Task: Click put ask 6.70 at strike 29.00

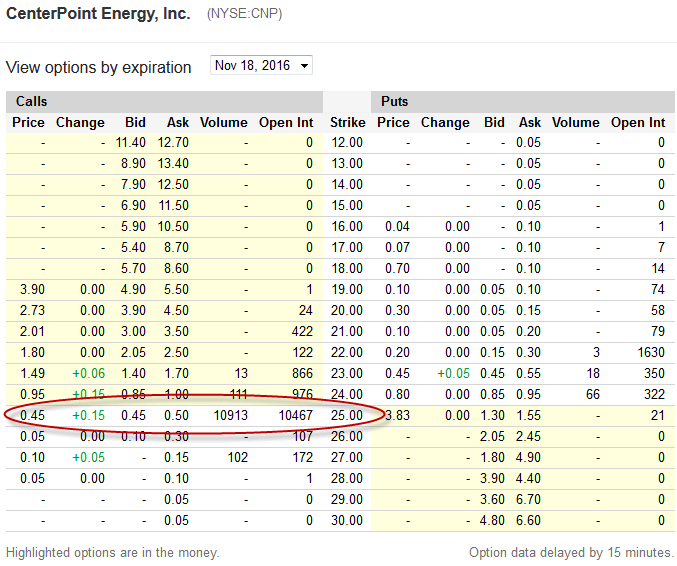Action: [x=528, y=500]
